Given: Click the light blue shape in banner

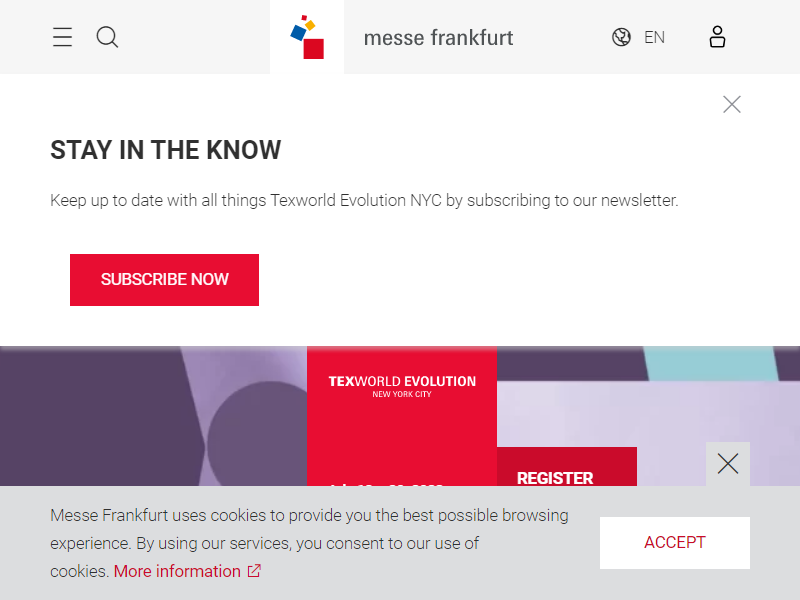Looking at the screenshot, I should (712, 363).
